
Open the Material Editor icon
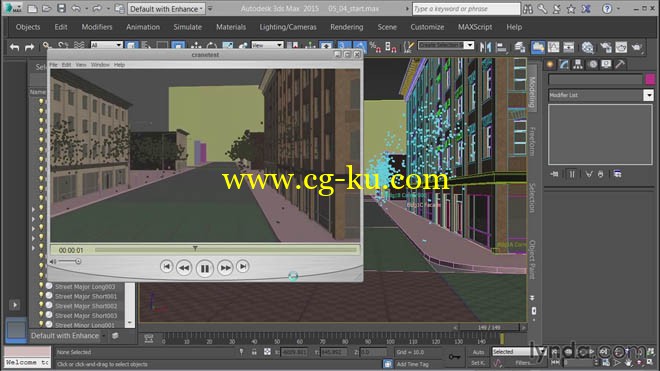[x=588, y=47]
